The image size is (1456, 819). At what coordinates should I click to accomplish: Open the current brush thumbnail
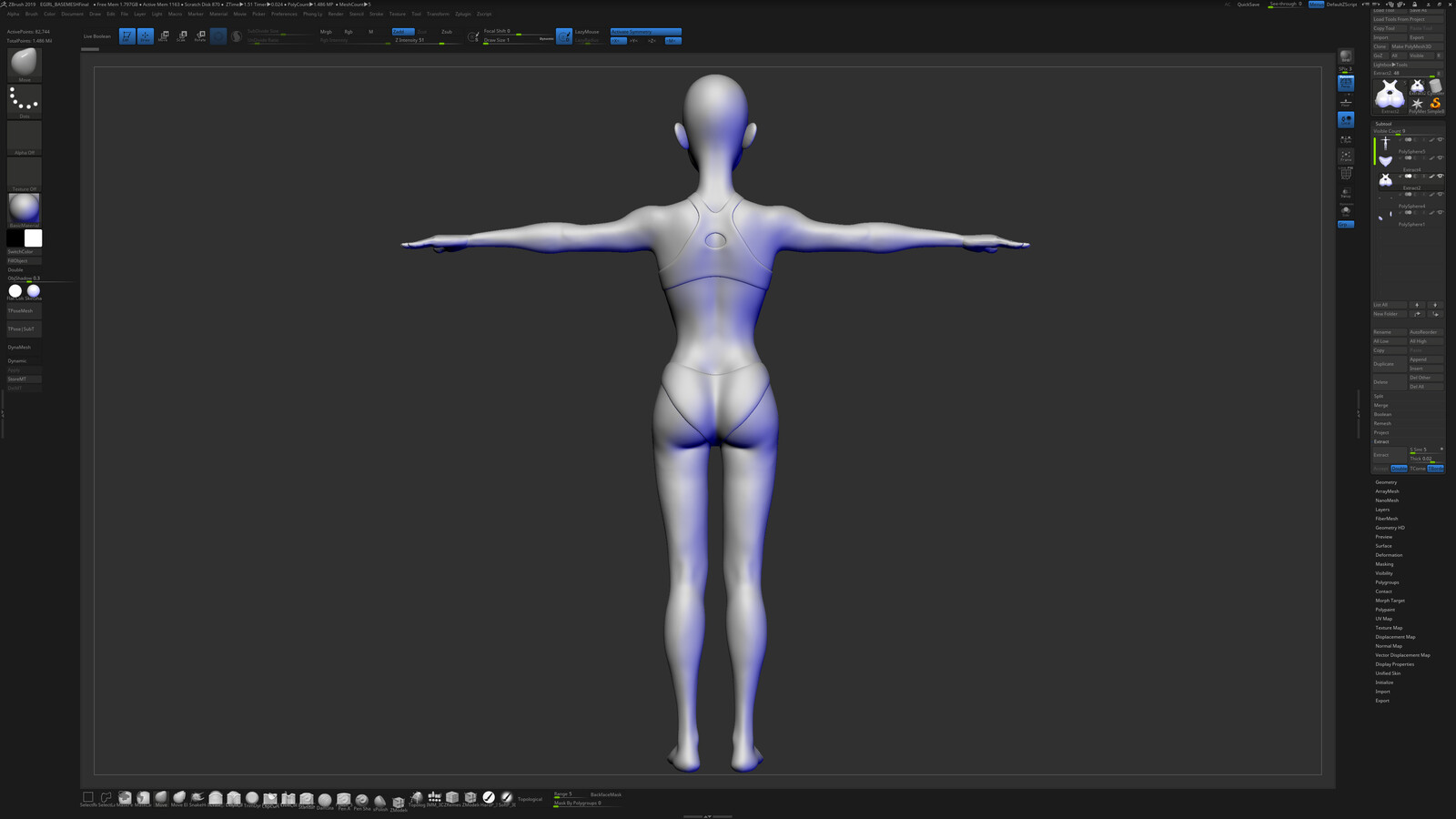click(25, 64)
